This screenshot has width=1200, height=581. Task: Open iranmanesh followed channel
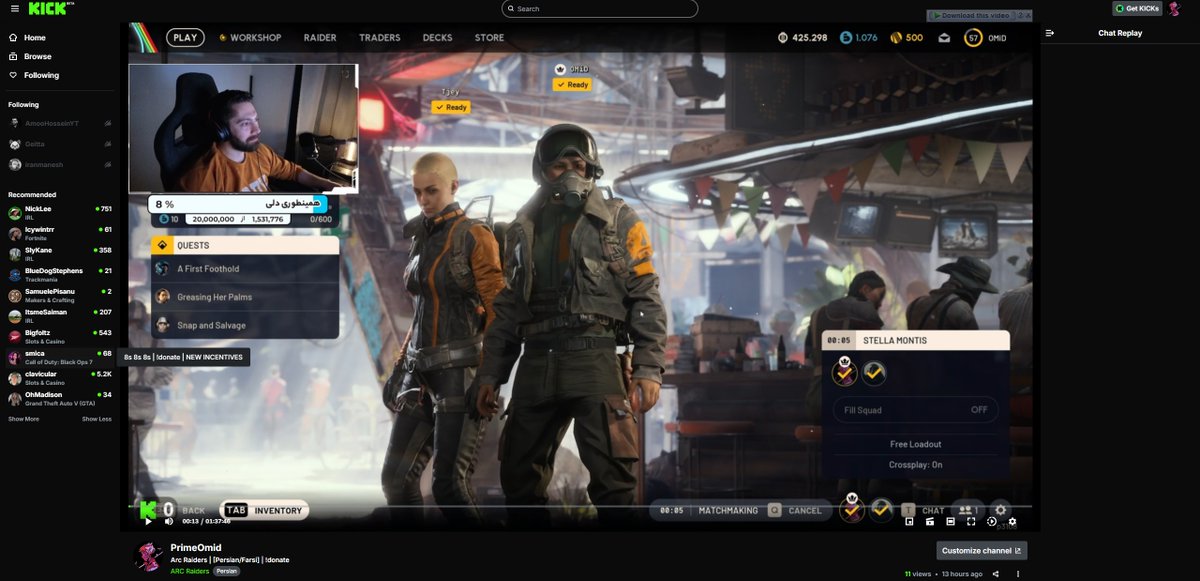60,165
